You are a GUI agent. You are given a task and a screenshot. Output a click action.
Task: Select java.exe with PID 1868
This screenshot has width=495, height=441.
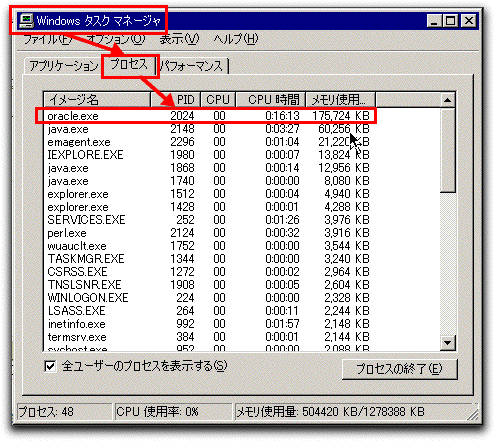pyautogui.click(x=208, y=168)
